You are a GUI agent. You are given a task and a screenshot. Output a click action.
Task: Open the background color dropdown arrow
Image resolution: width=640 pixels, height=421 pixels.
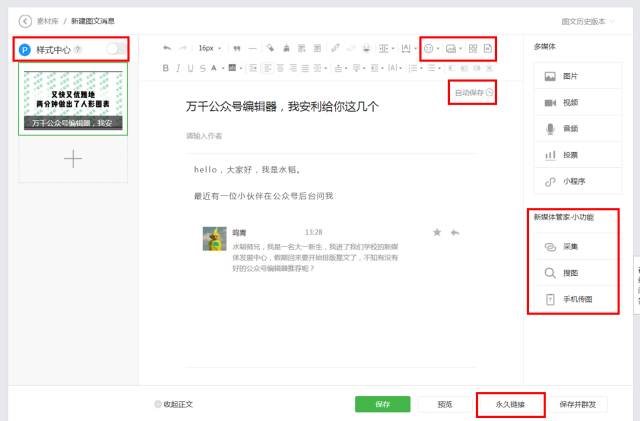(x=241, y=68)
